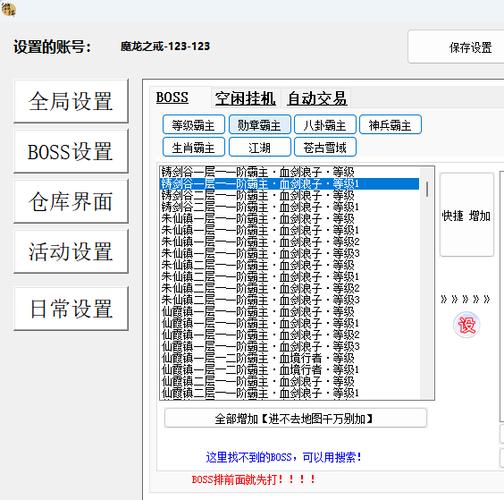The height and width of the screenshot is (500, 504).
Task: Click the red 设 circular icon
Action: pyautogui.click(x=466, y=324)
